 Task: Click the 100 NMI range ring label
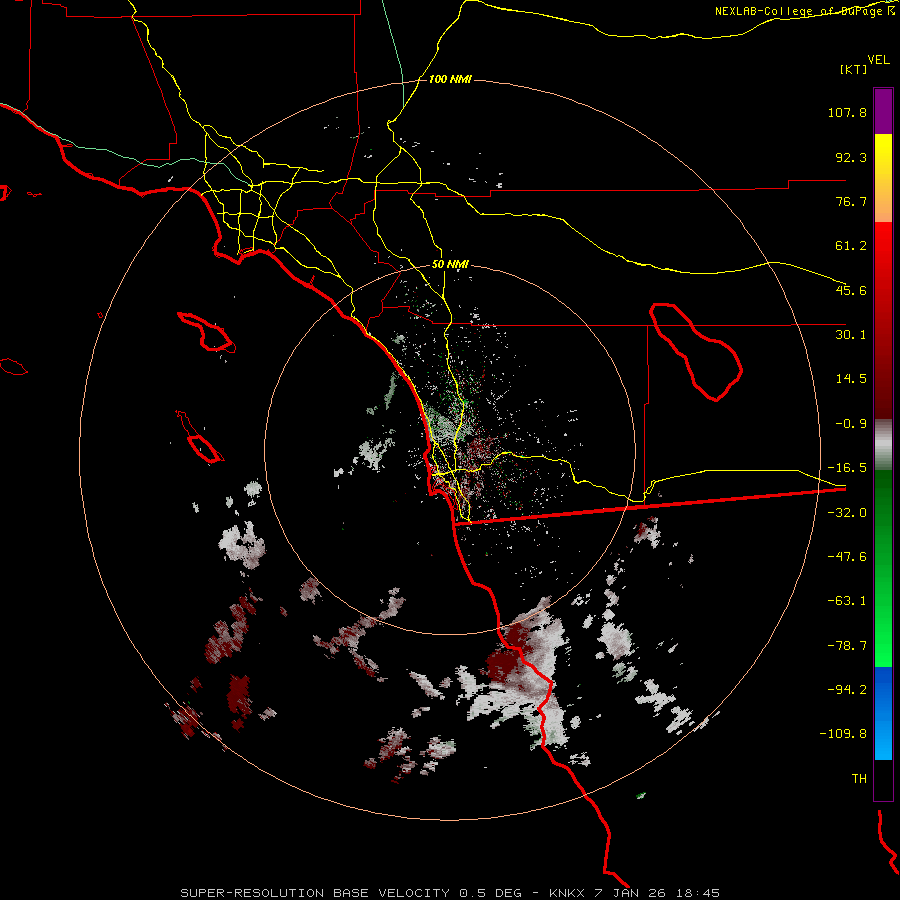point(450,79)
